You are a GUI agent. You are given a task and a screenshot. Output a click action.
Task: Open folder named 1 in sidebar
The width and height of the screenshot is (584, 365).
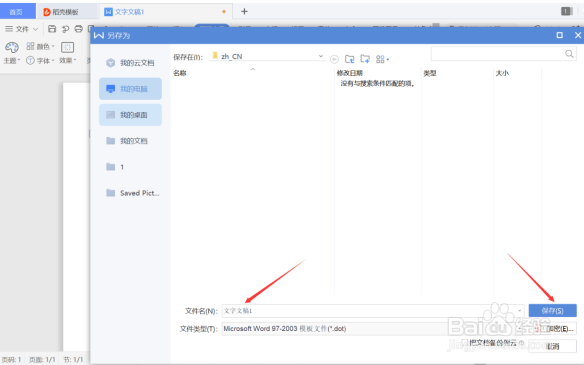(130, 167)
